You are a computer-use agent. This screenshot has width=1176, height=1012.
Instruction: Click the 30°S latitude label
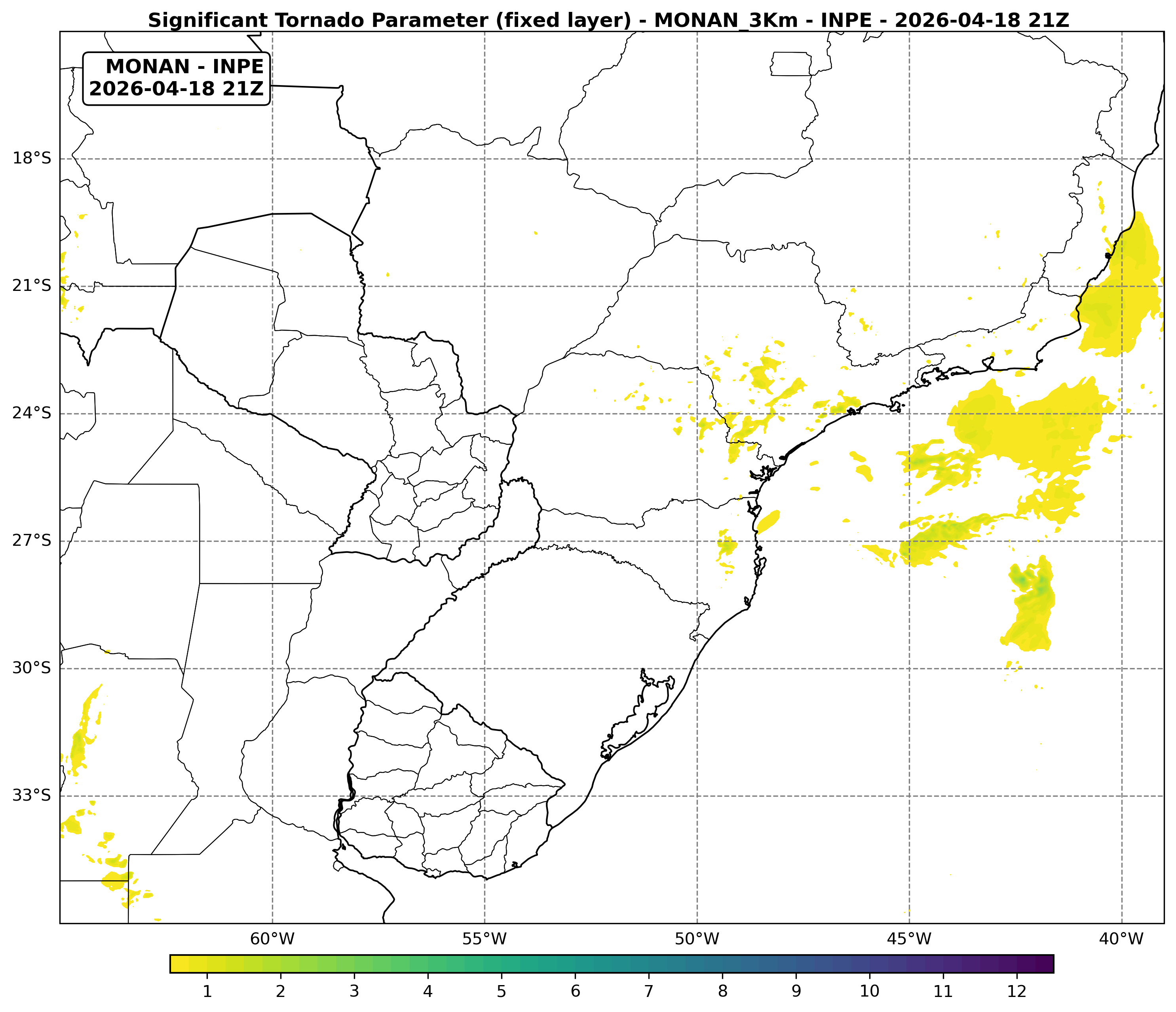click(x=32, y=668)
